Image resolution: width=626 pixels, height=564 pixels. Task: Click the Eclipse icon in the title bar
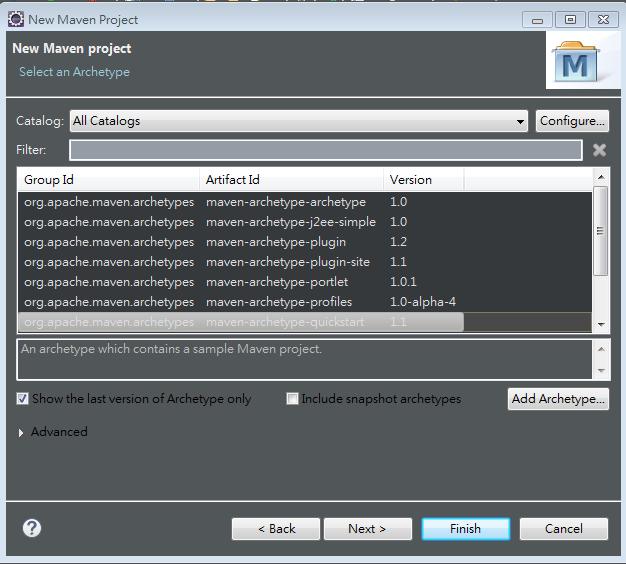tap(16, 20)
